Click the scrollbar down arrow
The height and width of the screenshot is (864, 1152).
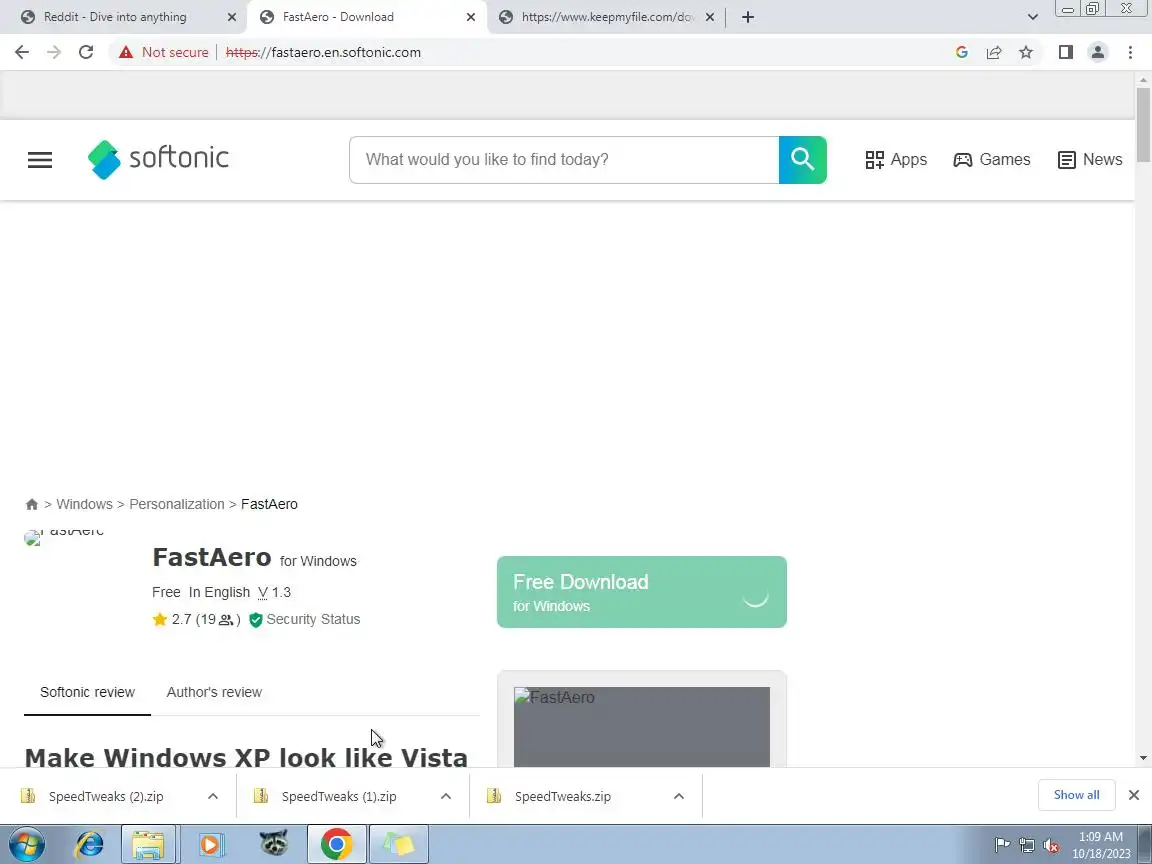point(1143,757)
